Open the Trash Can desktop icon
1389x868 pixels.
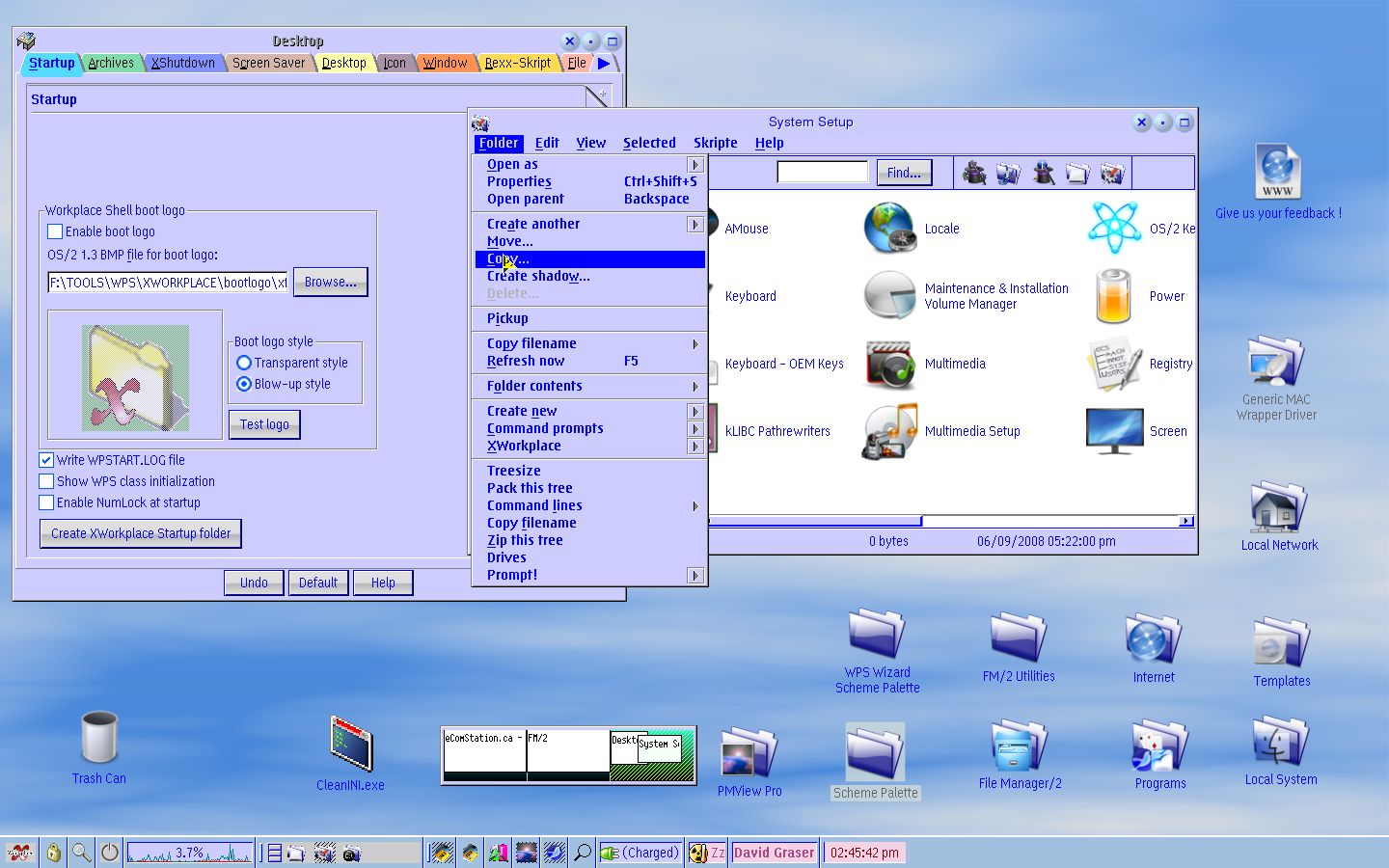click(x=99, y=738)
